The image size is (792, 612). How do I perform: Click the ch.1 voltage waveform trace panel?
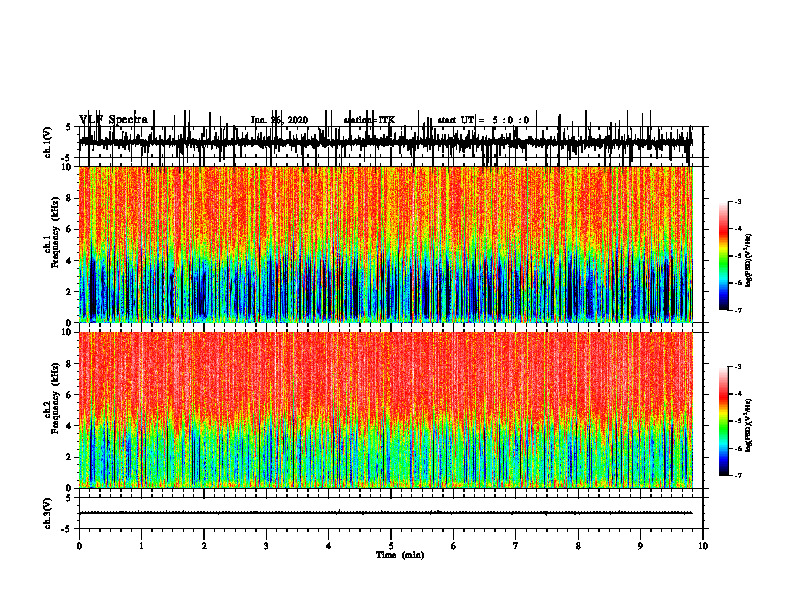pyautogui.click(x=390, y=142)
